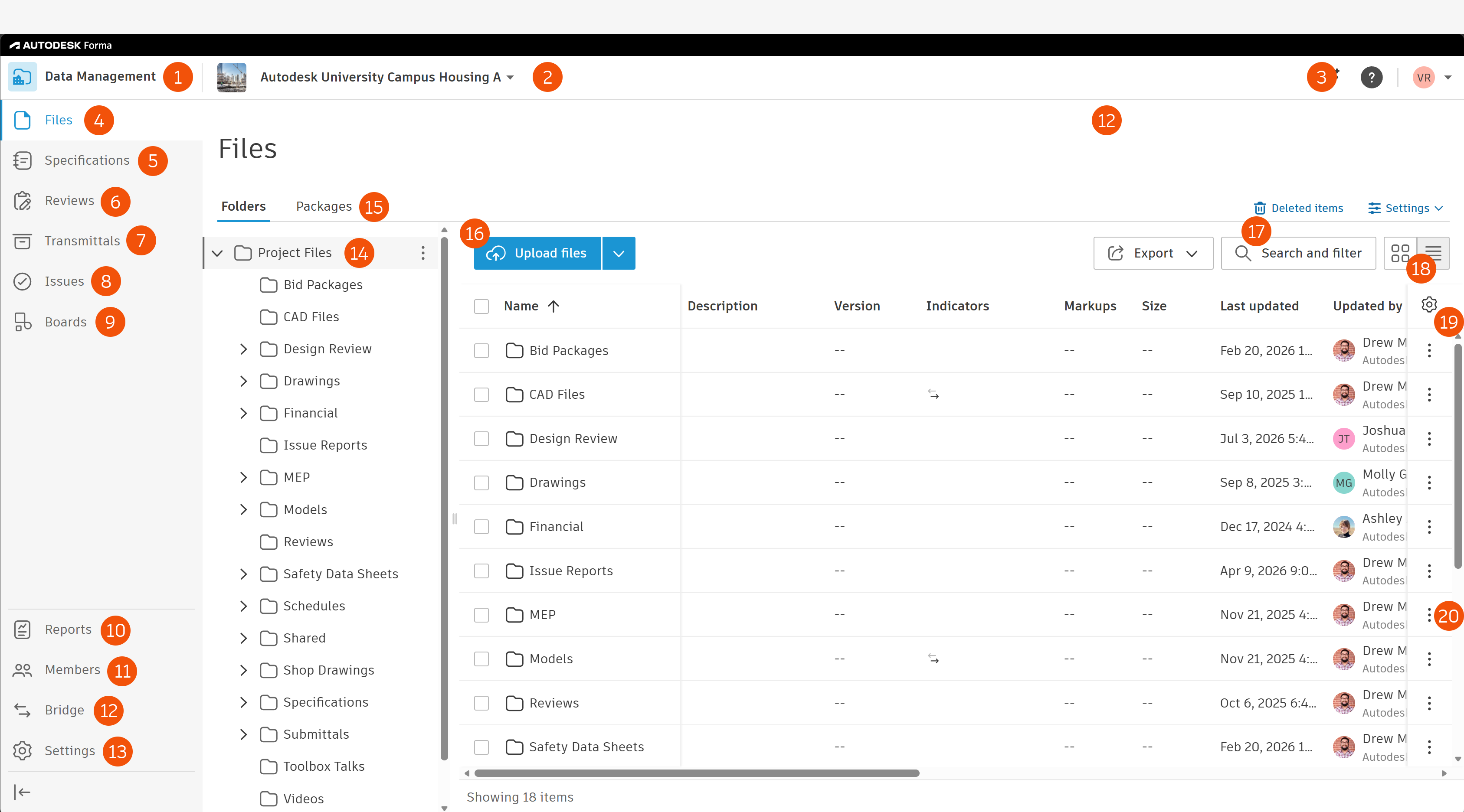Open Boards in the sidebar
1464x812 pixels.
point(66,322)
